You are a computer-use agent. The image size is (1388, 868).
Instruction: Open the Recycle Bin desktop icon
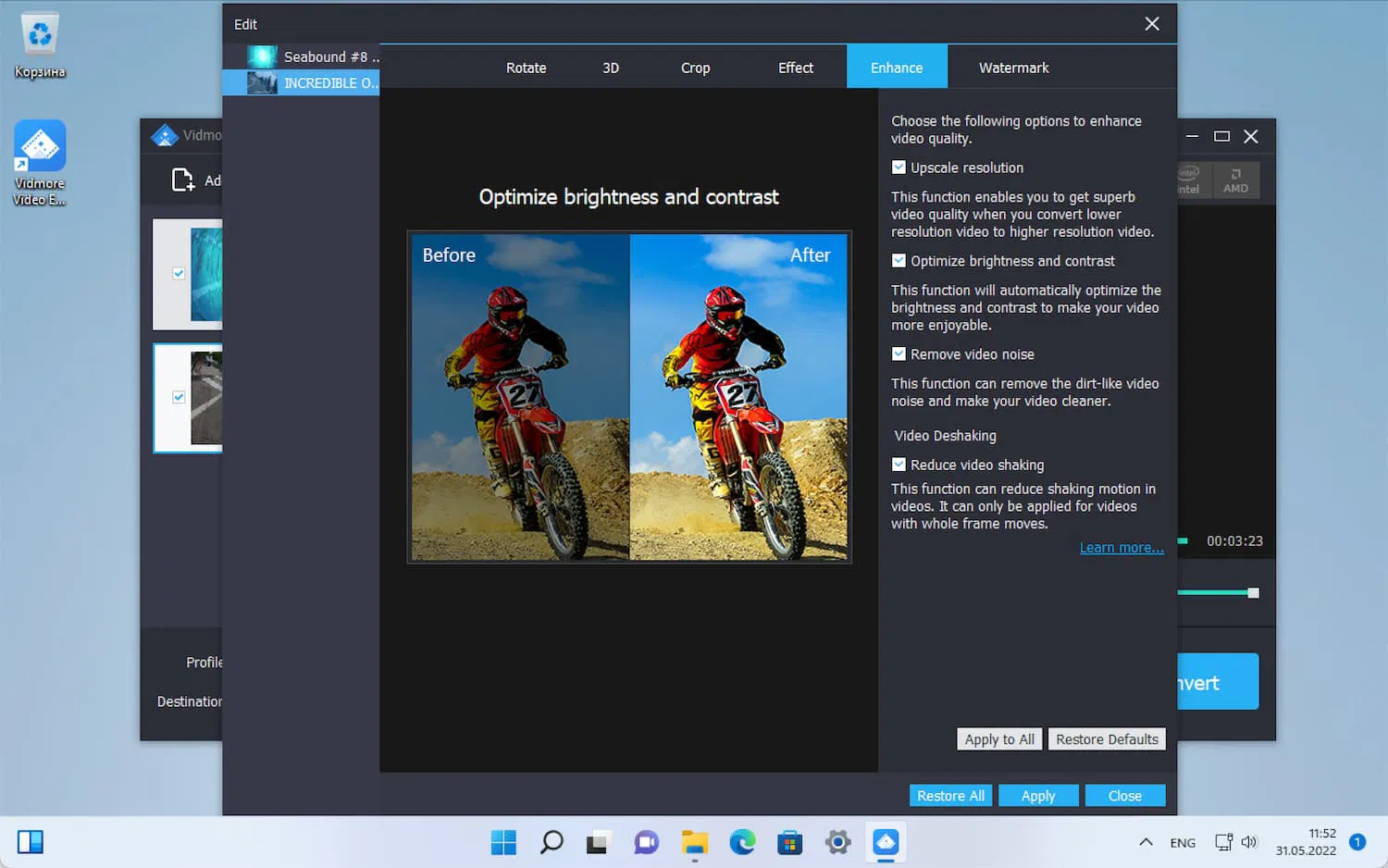point(40,45)
